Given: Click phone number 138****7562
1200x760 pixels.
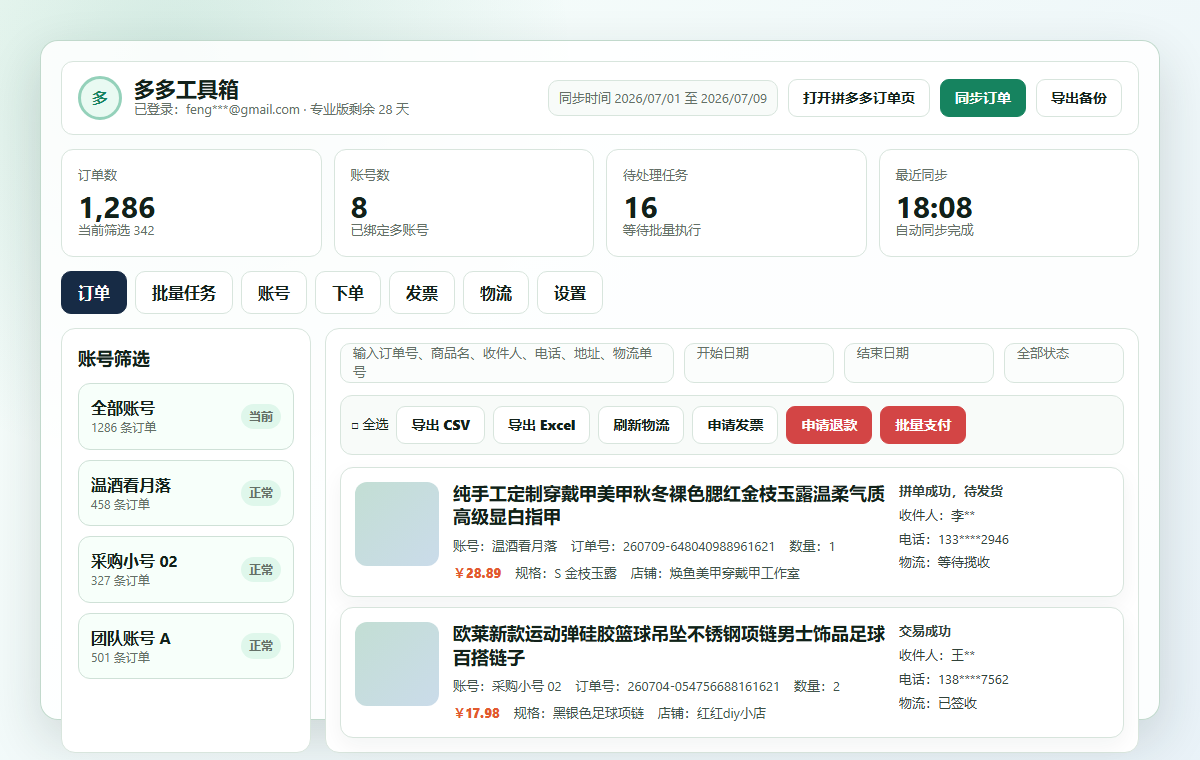Looking at the screenshot, I should (x=973, y=679).
